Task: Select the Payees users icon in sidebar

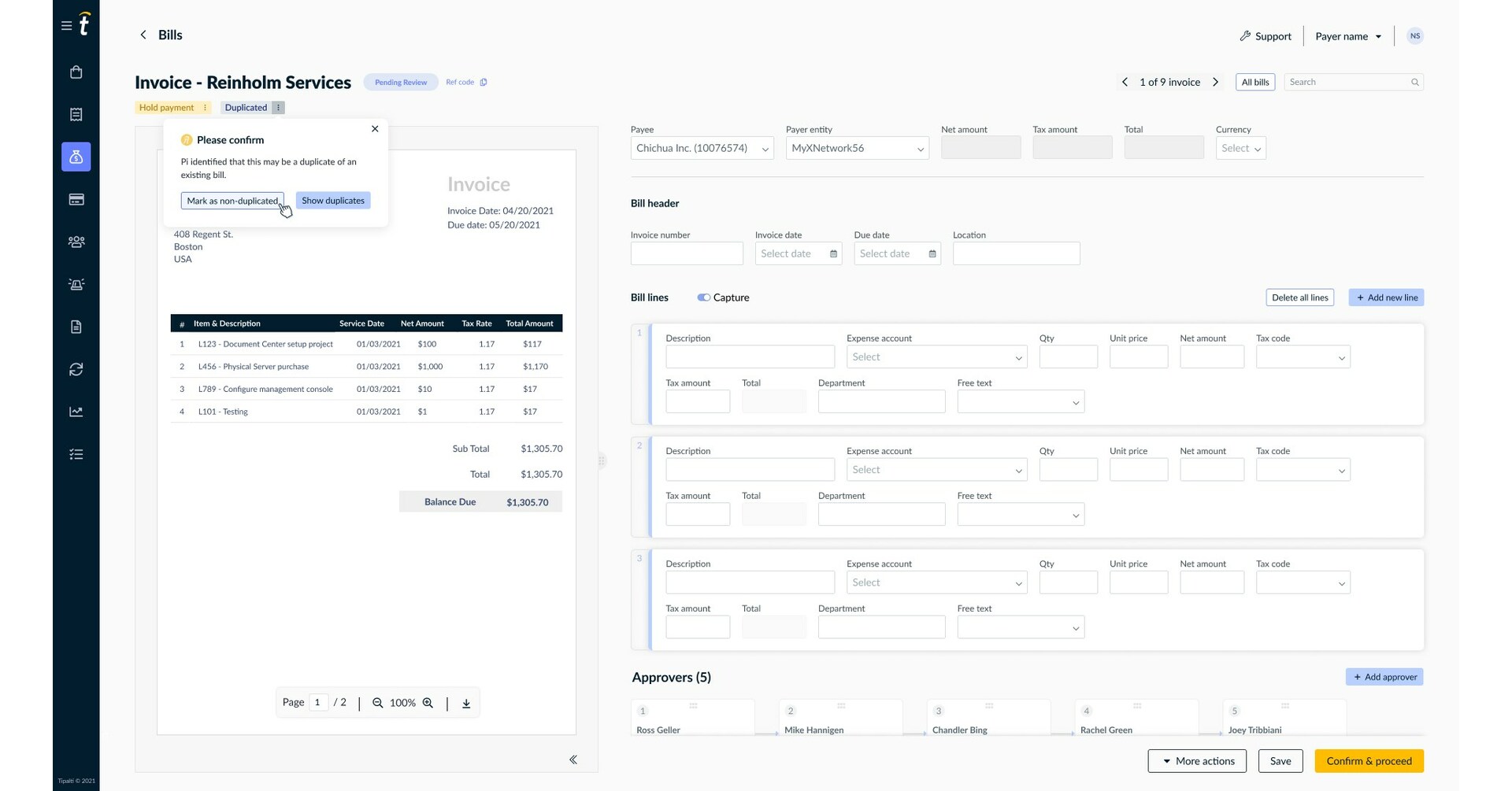Action: 76,242
